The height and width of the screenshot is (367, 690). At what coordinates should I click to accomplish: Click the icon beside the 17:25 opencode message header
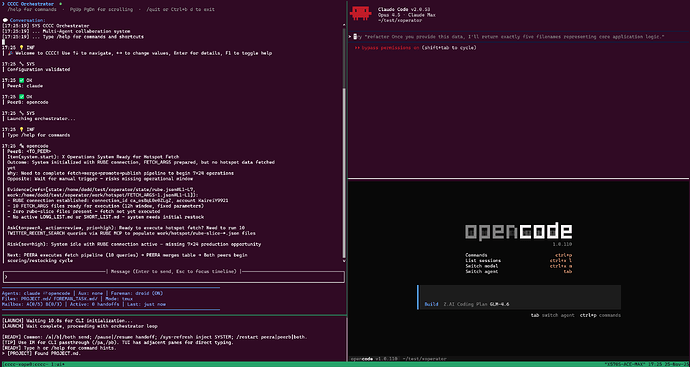click(22, 146)
